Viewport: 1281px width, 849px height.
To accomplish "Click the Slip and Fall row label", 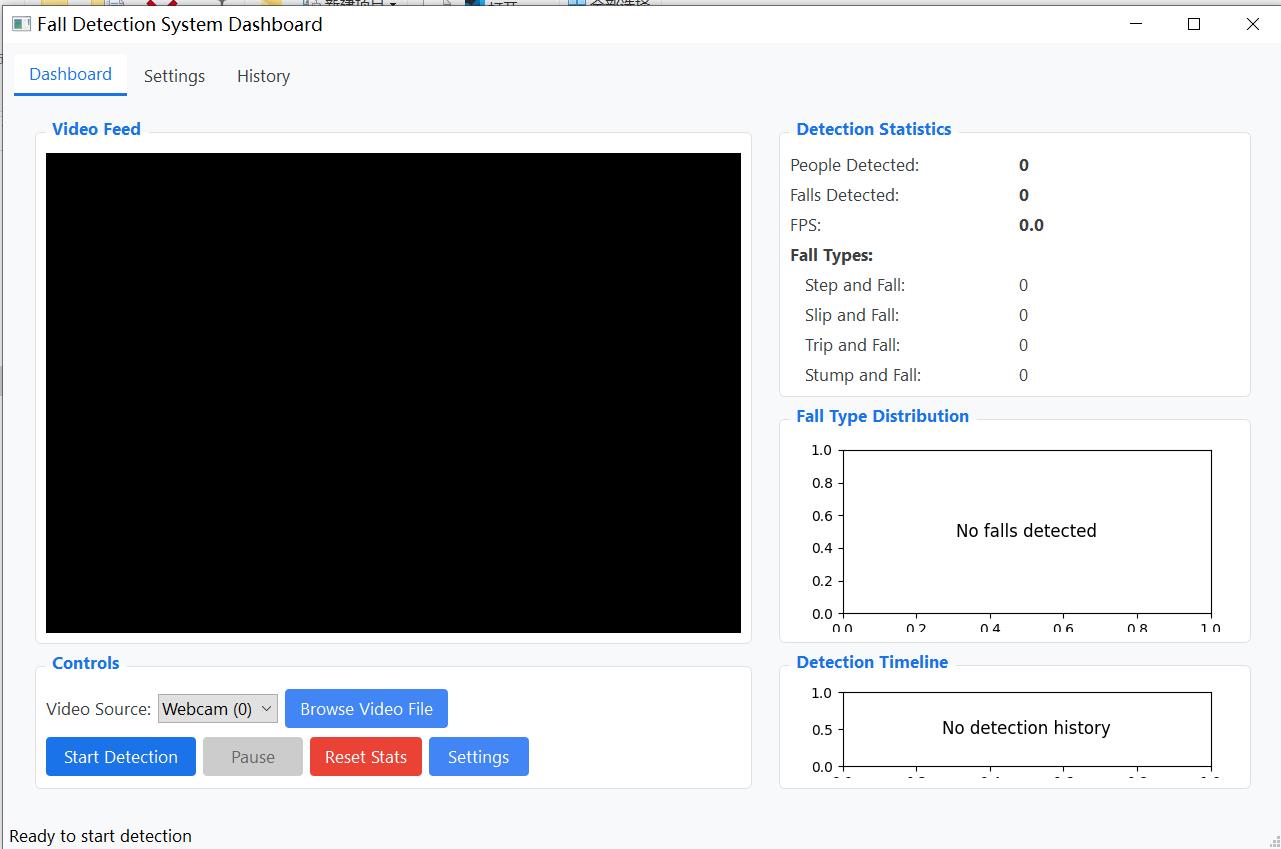I will pos(852,315).
